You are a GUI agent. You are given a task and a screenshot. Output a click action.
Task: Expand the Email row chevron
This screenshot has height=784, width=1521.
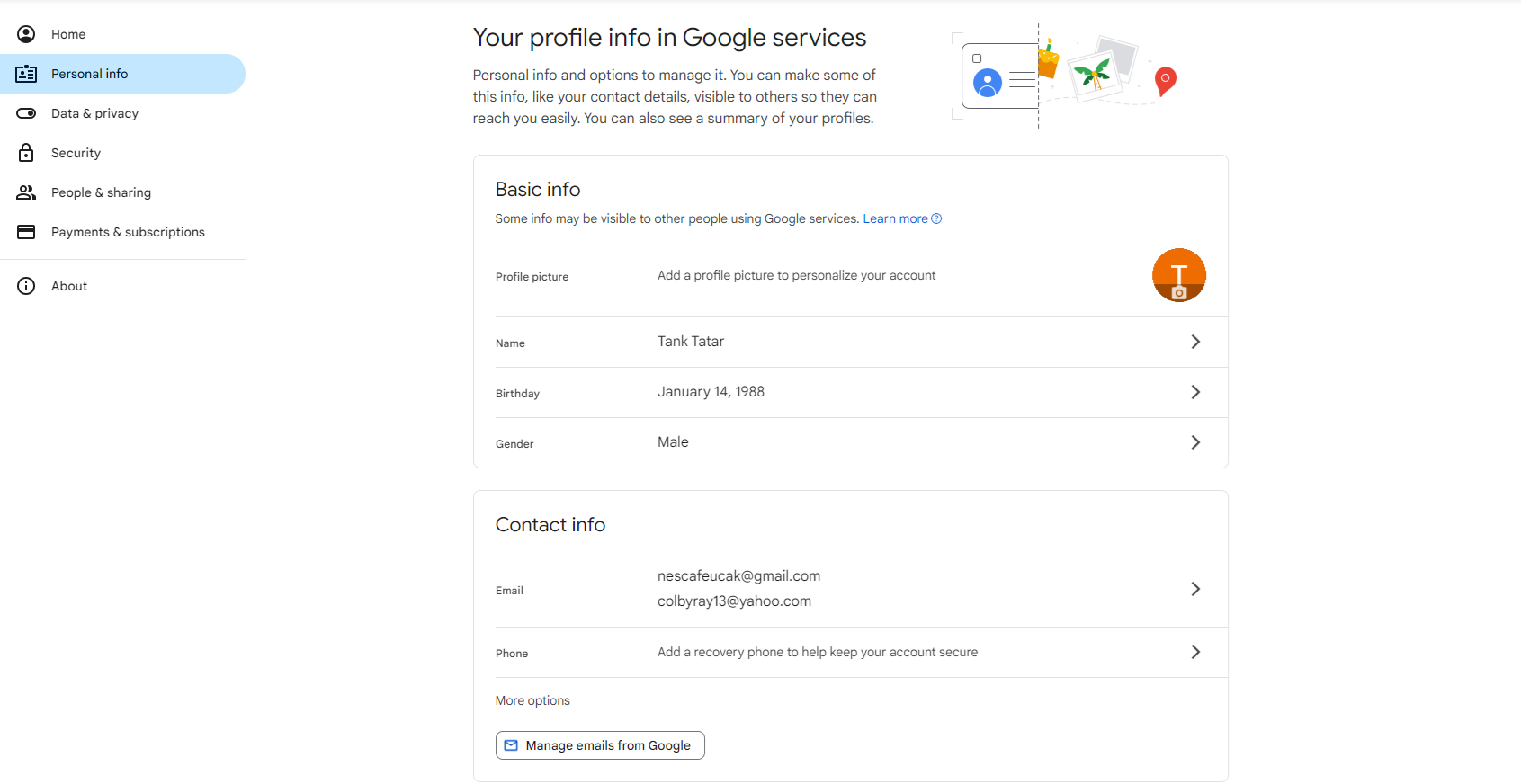[1195, 589]
